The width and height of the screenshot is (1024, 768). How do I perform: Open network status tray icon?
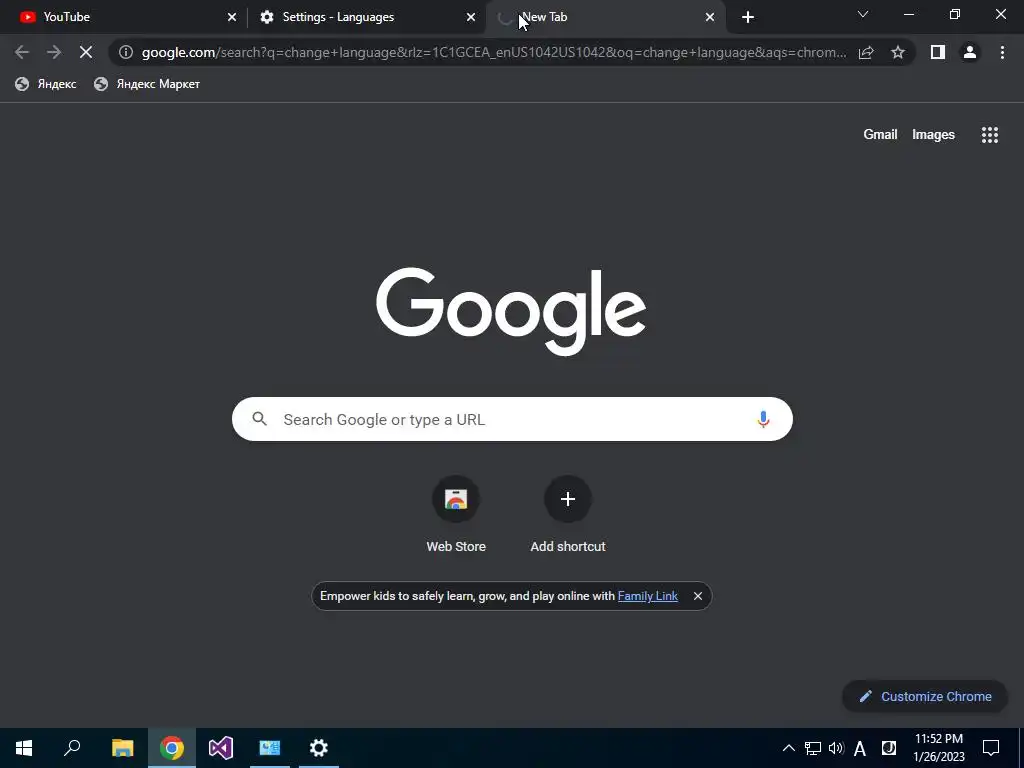click(x=812, y=748)
